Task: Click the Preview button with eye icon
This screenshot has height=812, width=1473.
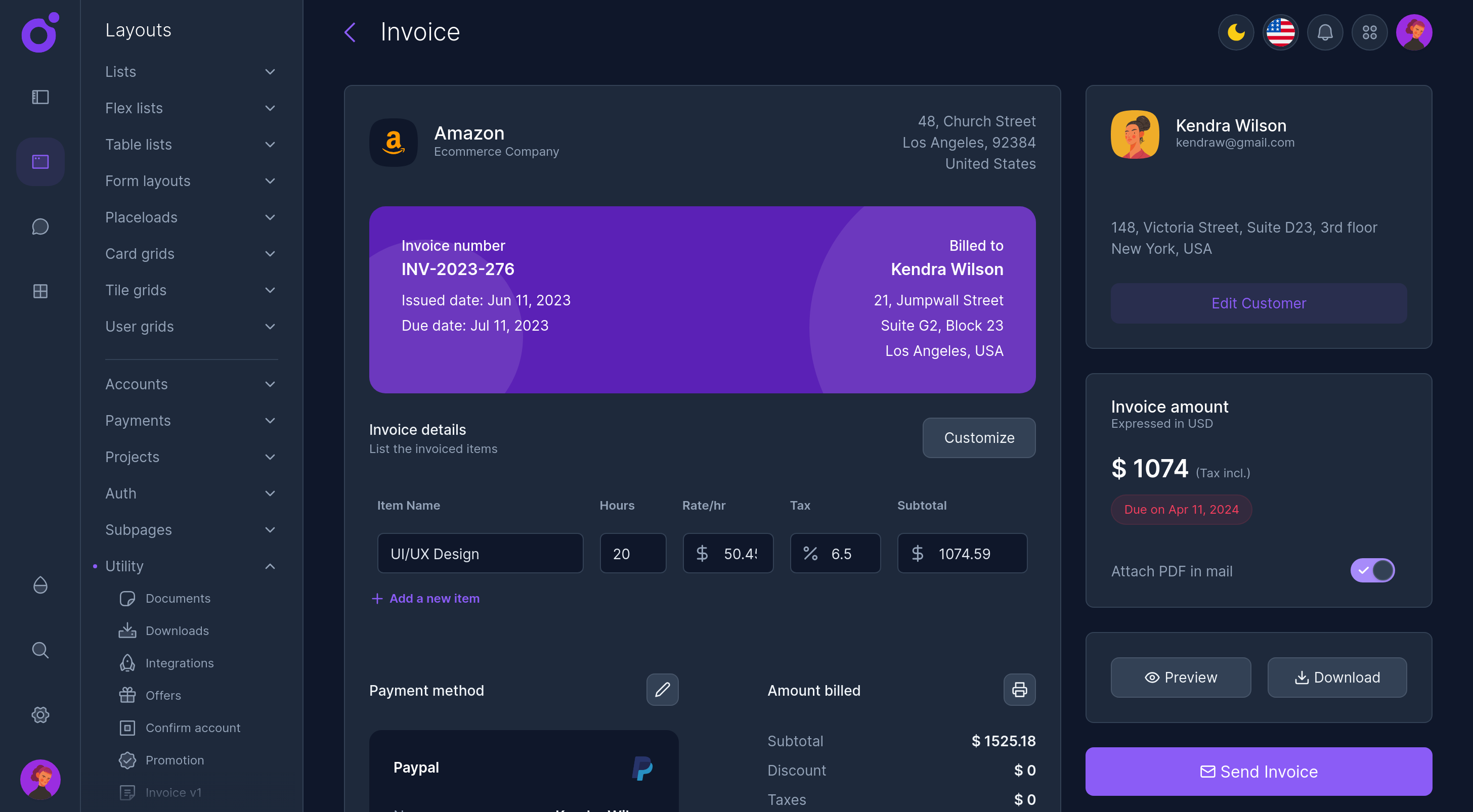Action: click(1180, 677)
